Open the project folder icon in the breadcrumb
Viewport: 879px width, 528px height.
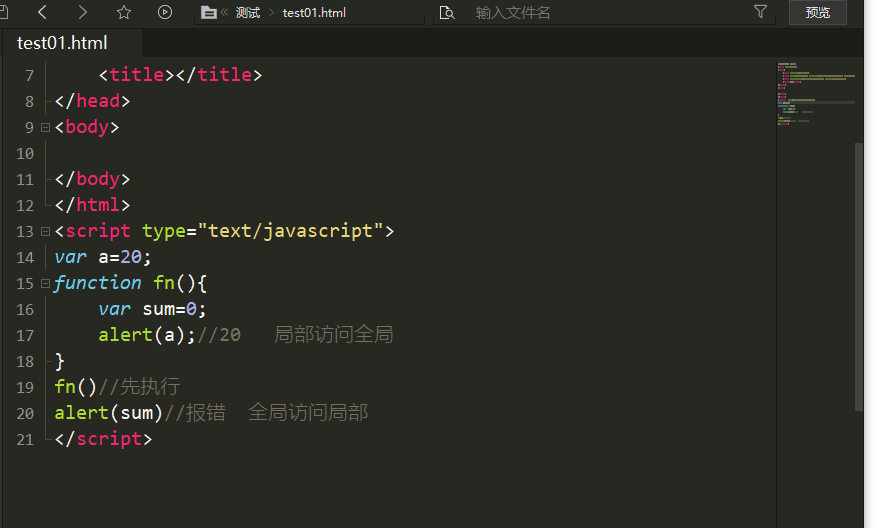coord(209,12)
